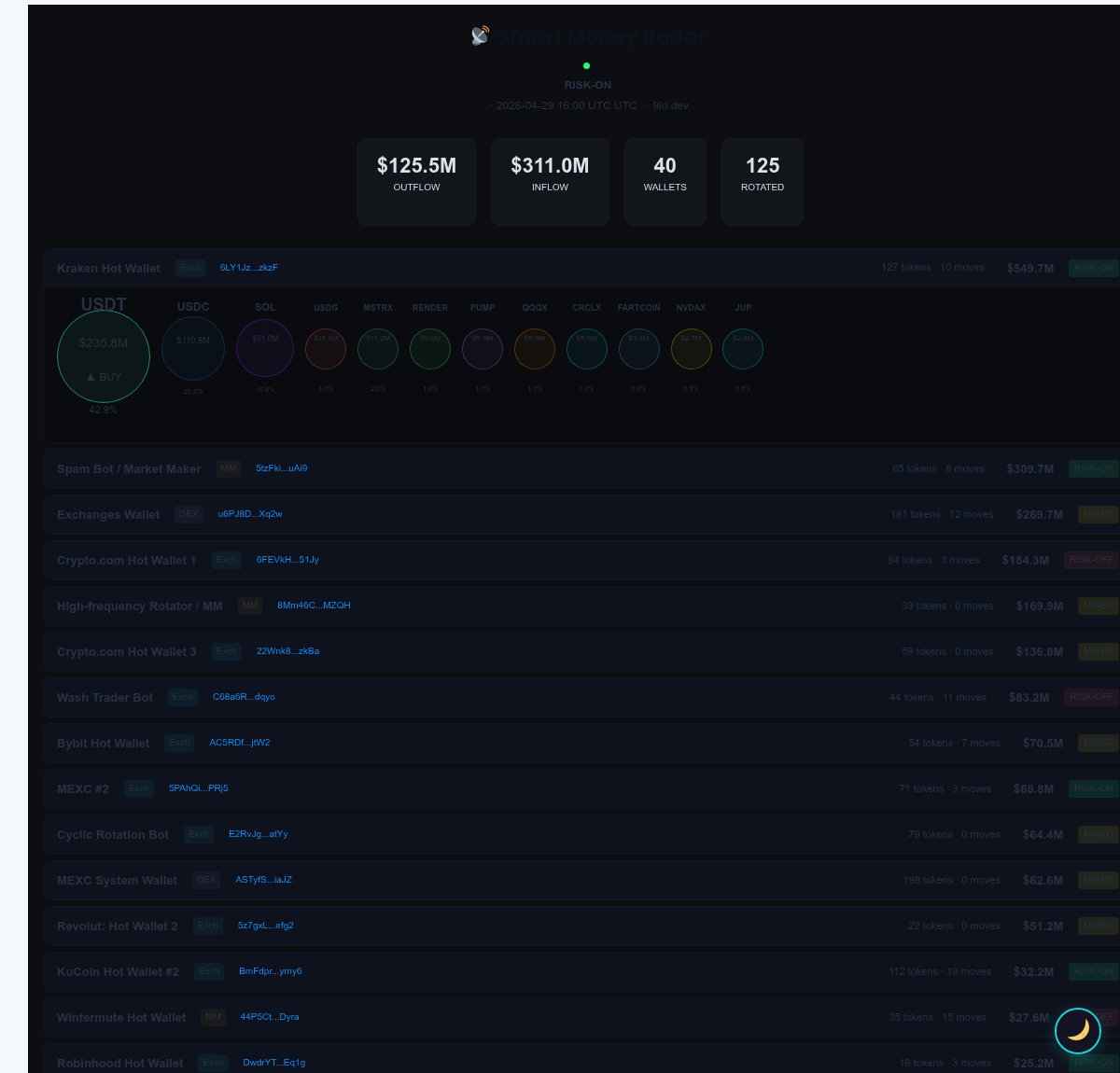The image size is (1120, 1073).
Task: Open the 9io.dev link
Action: pyautogui.click(x=670, y=105)
